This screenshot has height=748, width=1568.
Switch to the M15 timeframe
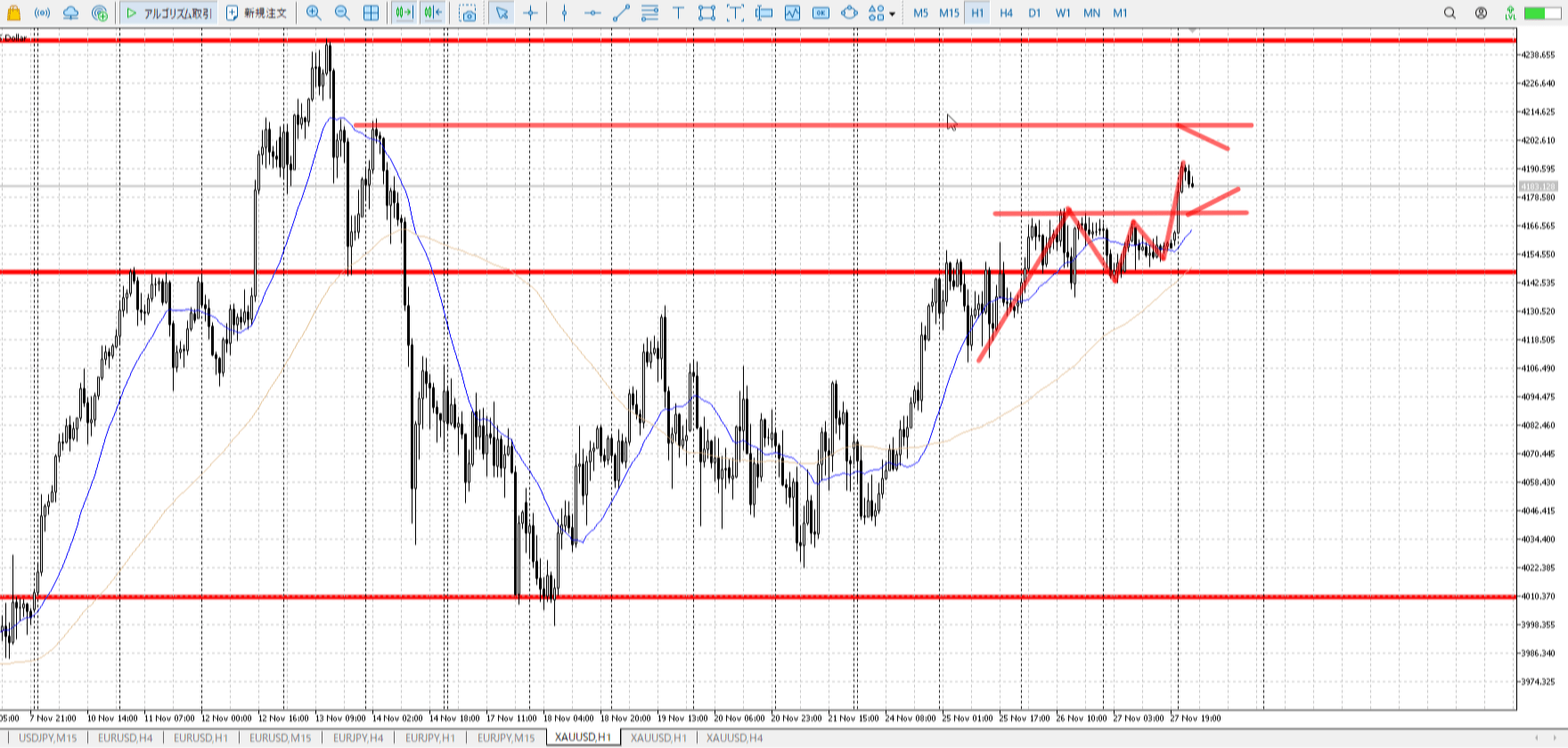tap(949, 13)
